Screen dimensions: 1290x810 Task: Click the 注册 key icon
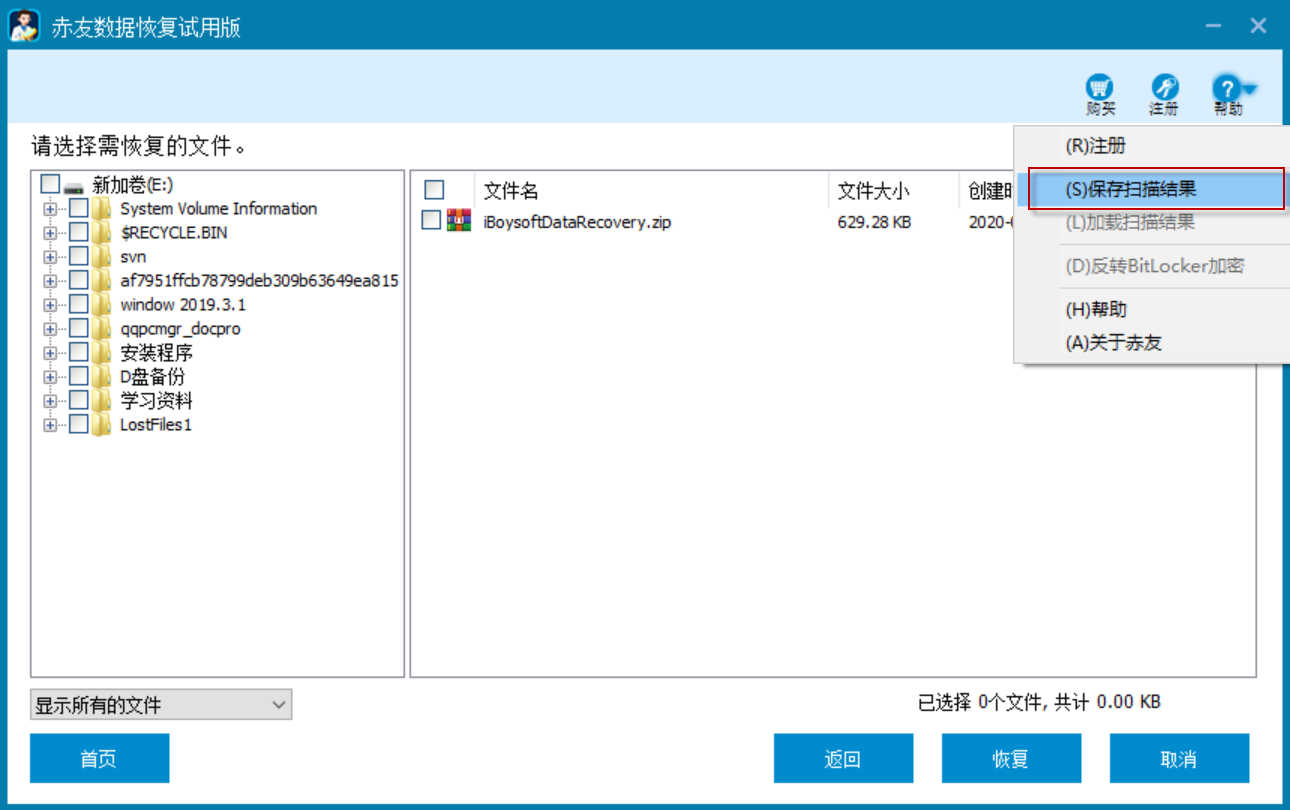pyautogui.click(x=1164, y=88)
